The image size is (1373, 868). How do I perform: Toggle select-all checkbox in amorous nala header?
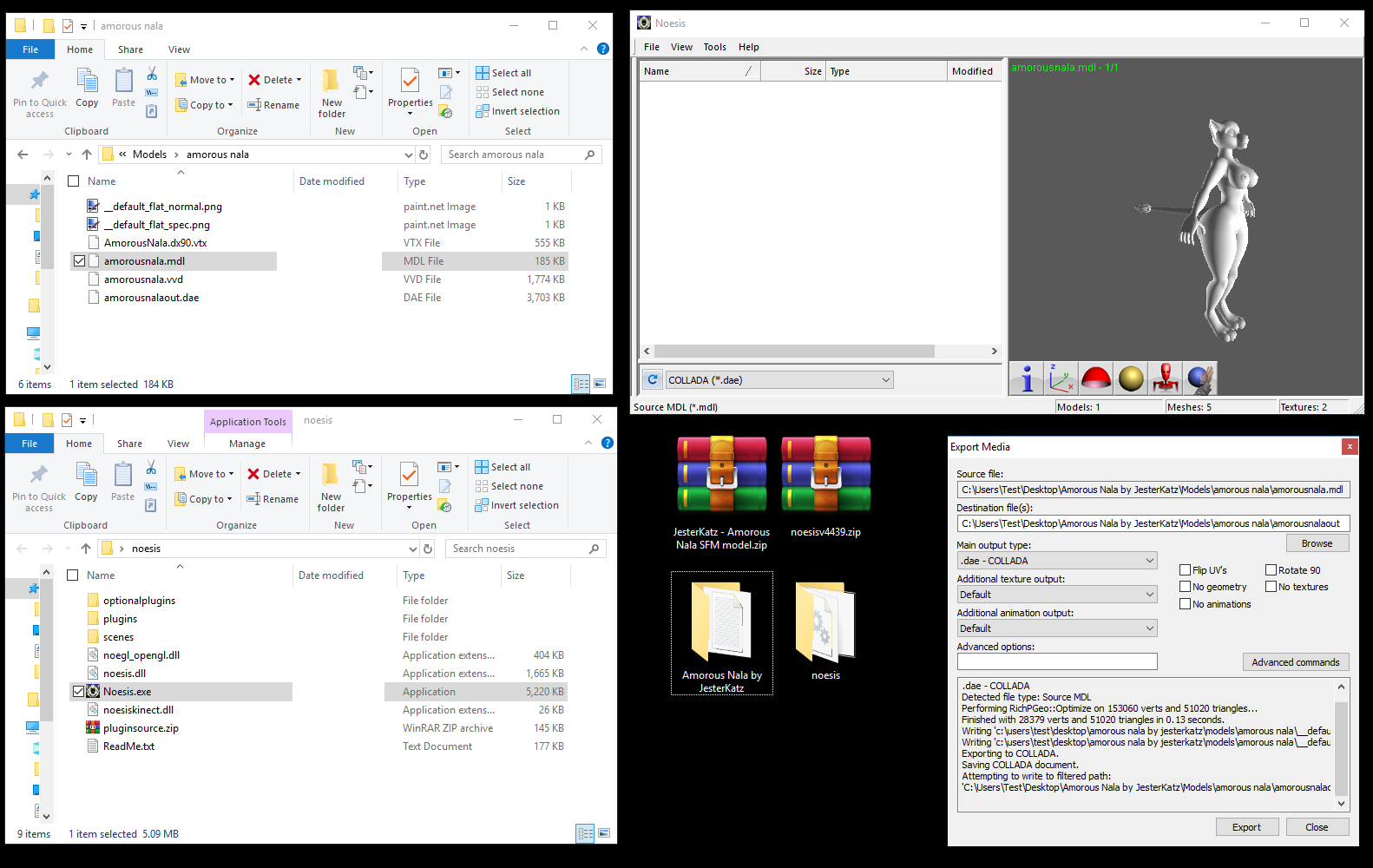(74, 181)
